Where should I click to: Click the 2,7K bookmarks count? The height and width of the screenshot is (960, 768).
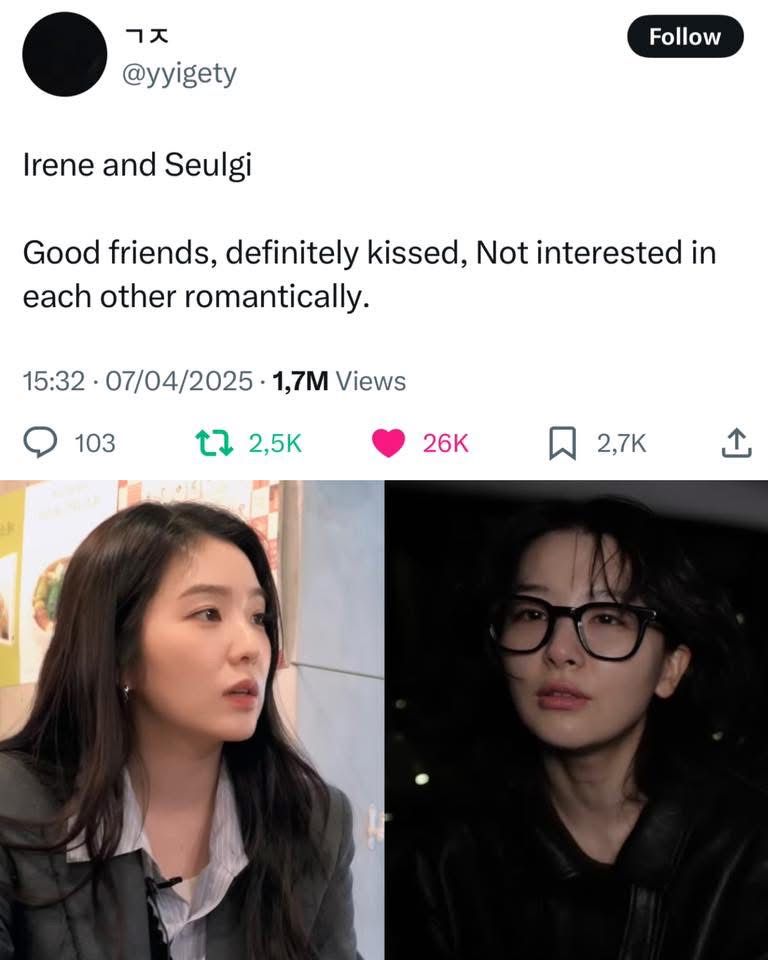622,443
